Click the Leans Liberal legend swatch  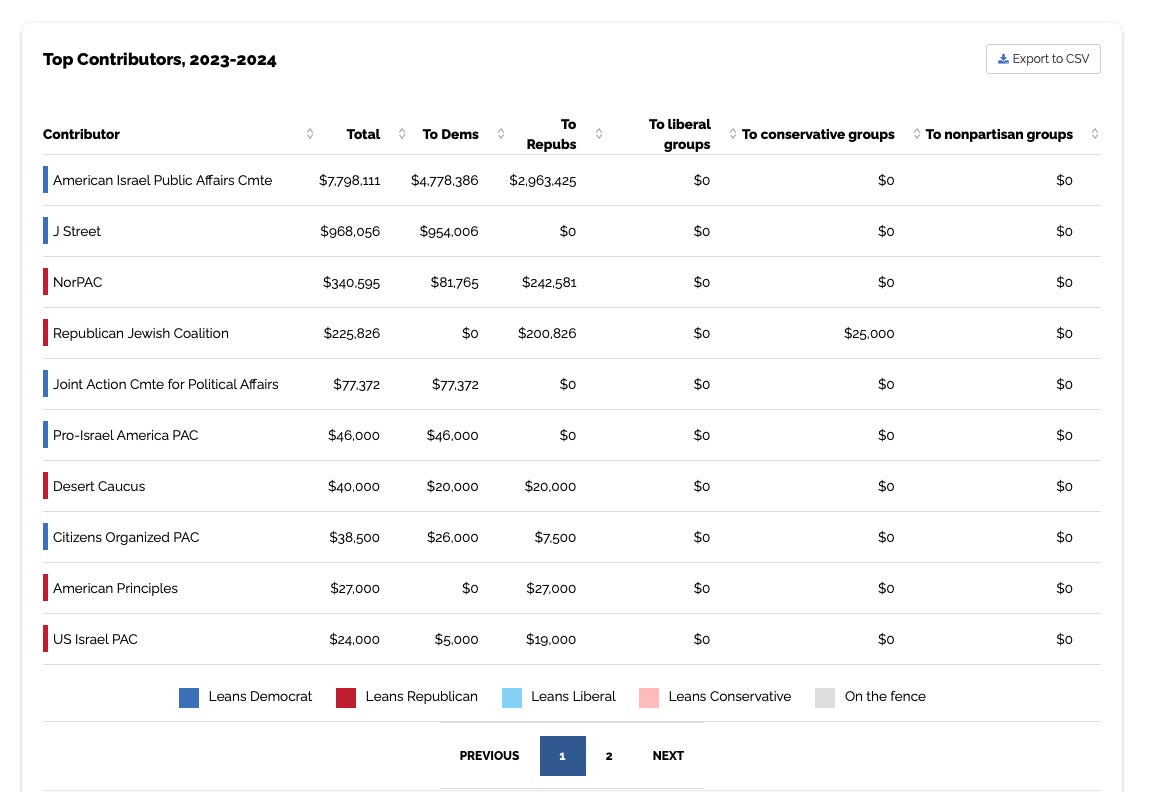point(512,697)
